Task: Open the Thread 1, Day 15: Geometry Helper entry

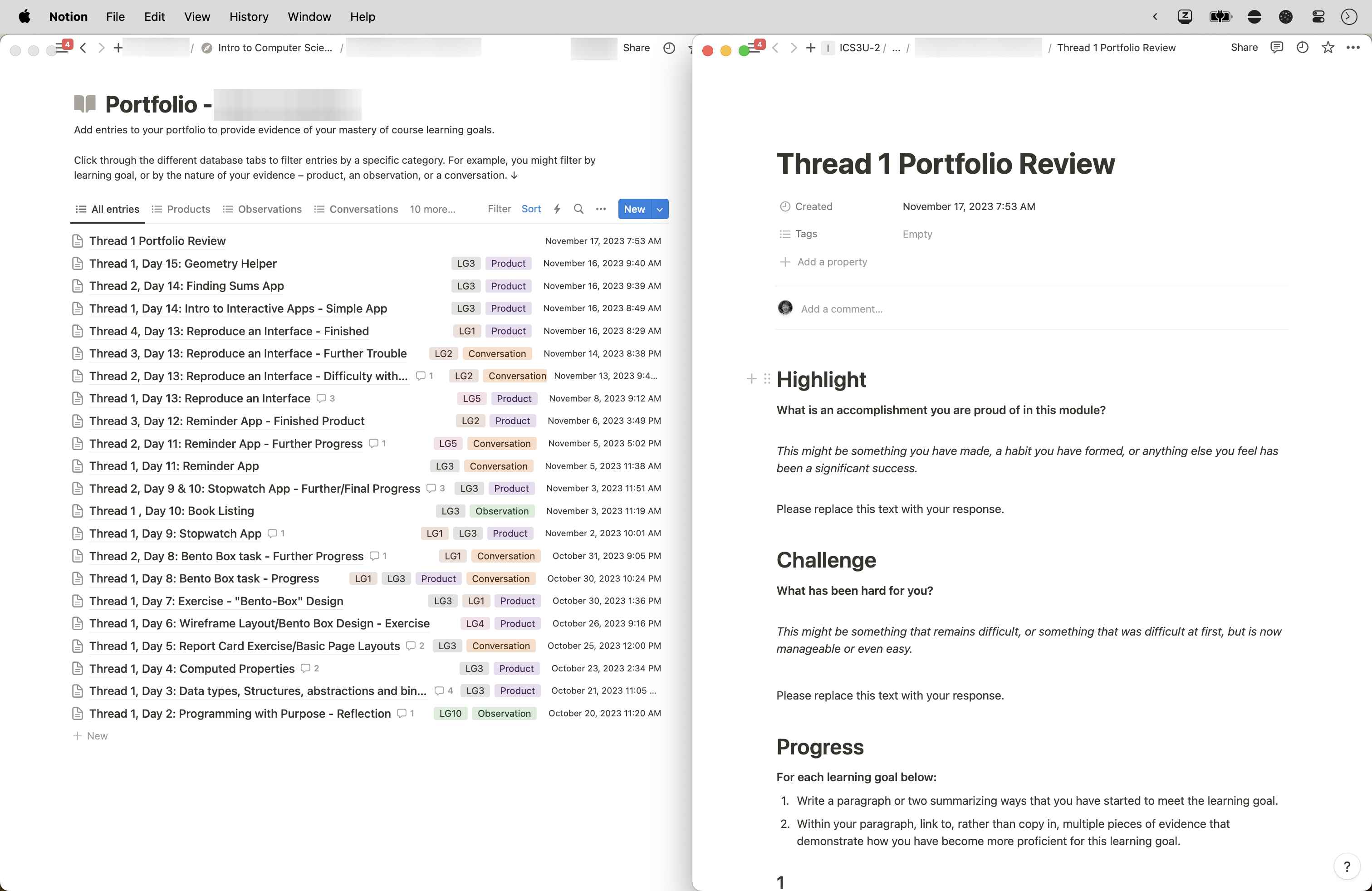Action: (183, 264)
